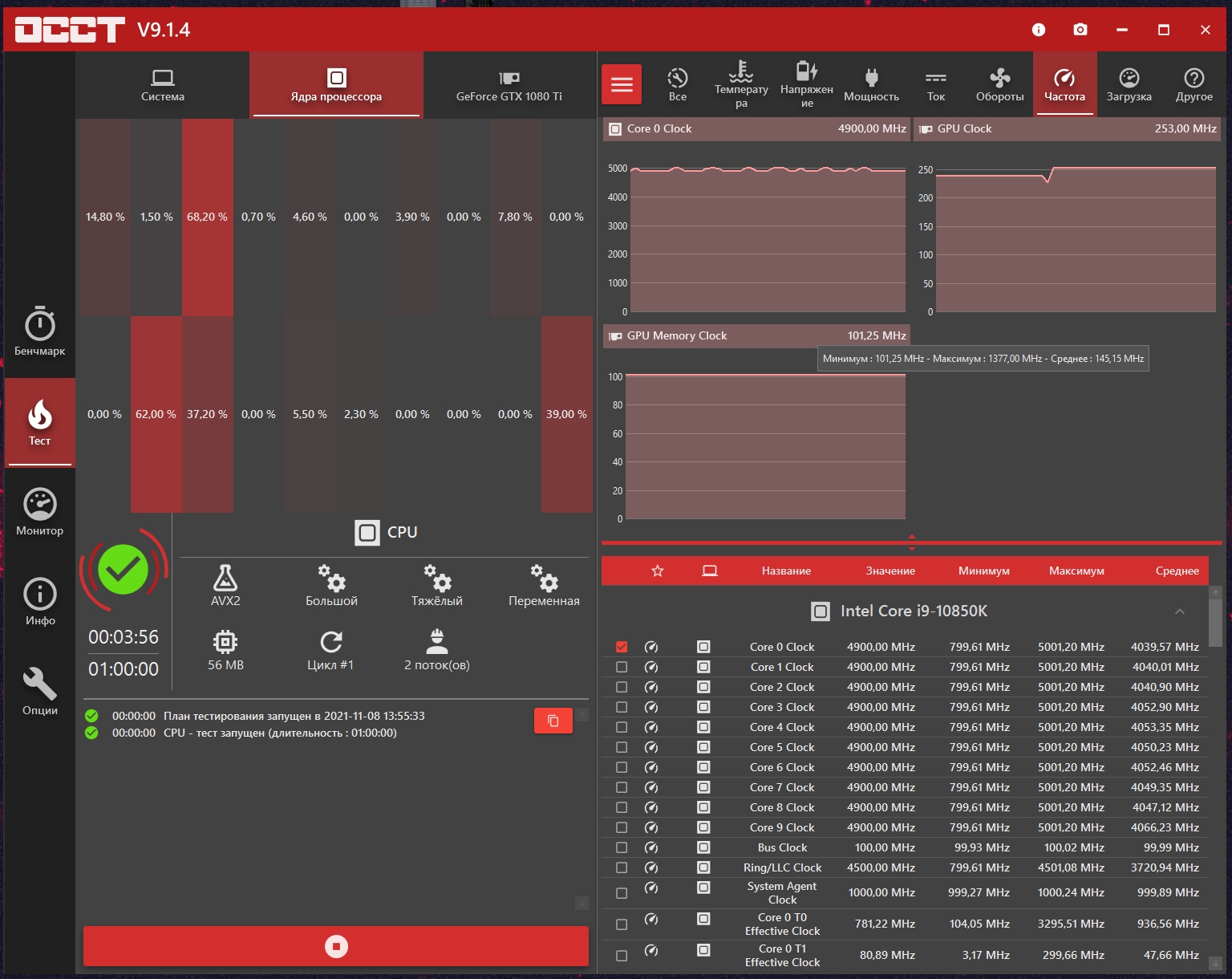Uncheck the Core 0 Clock graph checkbox

pyautogui.click(x=622, y=647)
